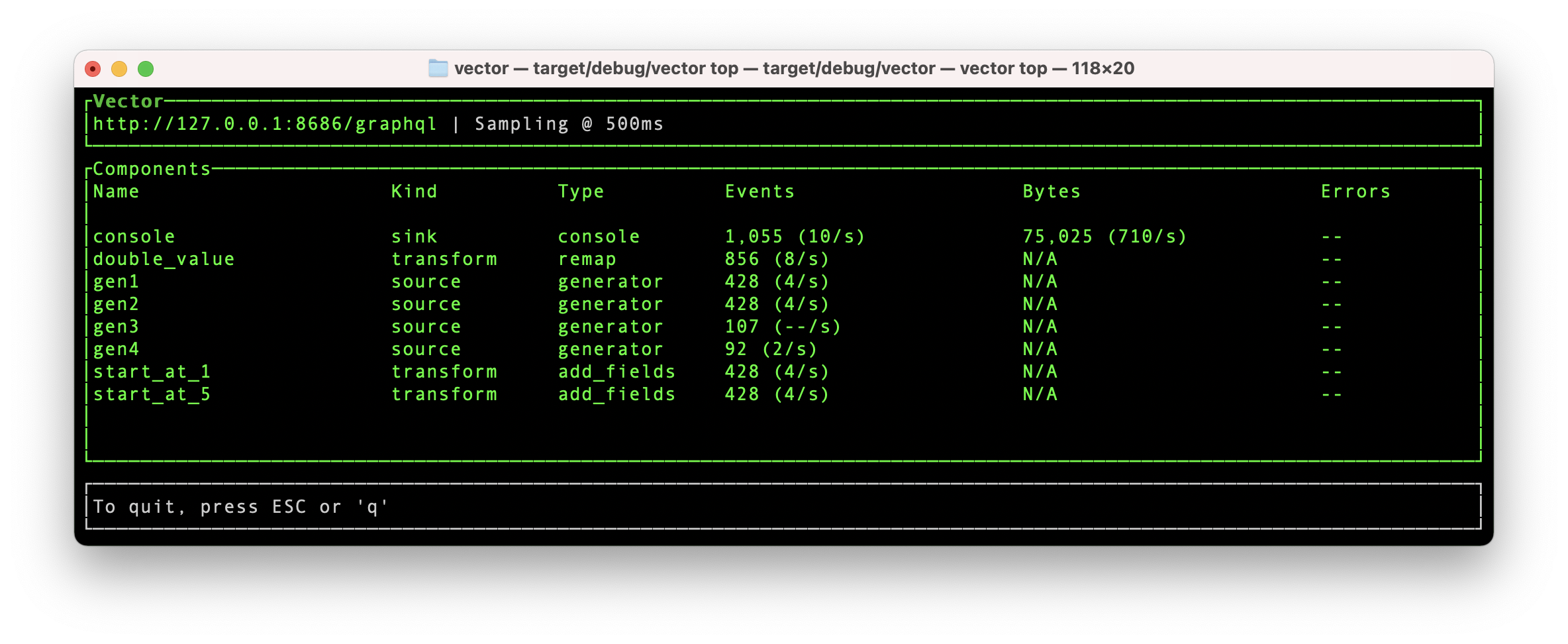The height and width of the screenshot is (644, 1568).
Task: Select the console component row name
Action: [x=134, y=237]
